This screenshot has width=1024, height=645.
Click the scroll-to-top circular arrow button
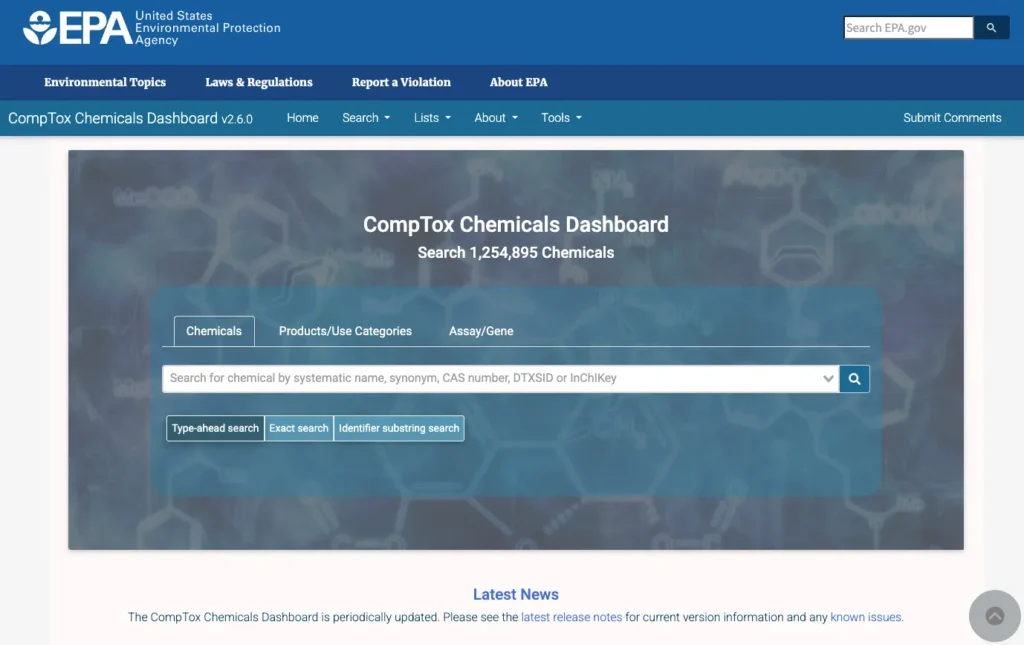tap(995, 616)
